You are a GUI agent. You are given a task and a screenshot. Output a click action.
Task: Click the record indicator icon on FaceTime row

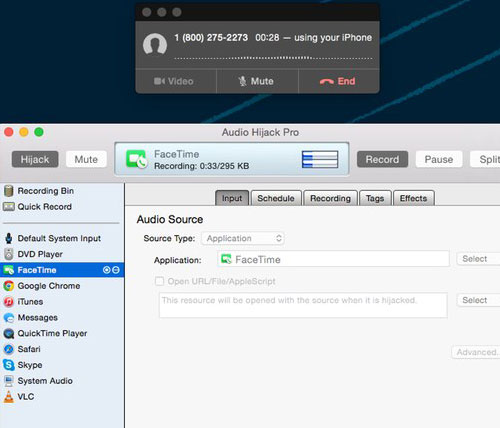coord(107,270)
